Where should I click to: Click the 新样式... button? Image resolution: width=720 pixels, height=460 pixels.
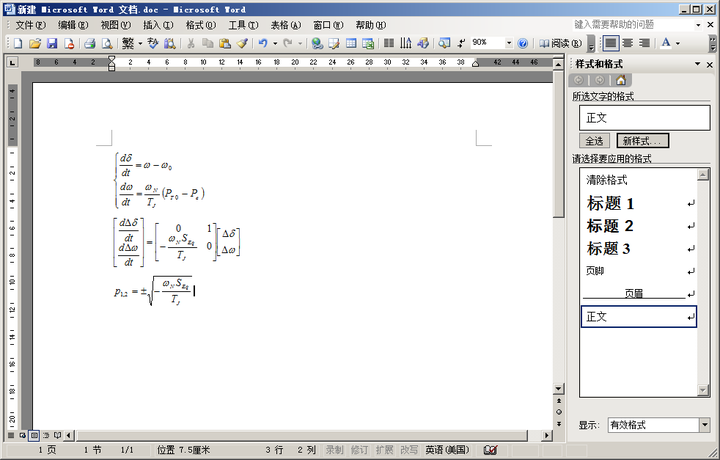click(642, 141)
